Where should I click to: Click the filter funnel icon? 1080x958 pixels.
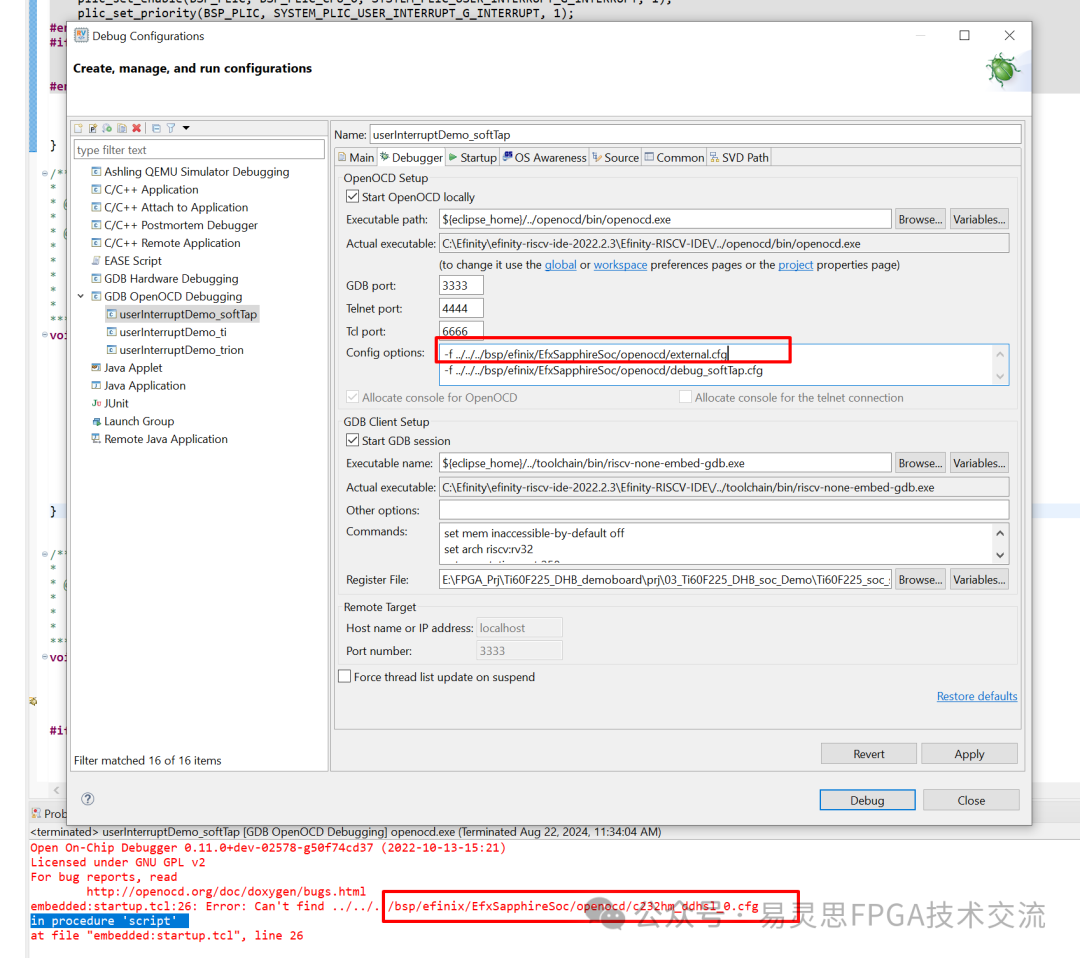tap(171, 128)
